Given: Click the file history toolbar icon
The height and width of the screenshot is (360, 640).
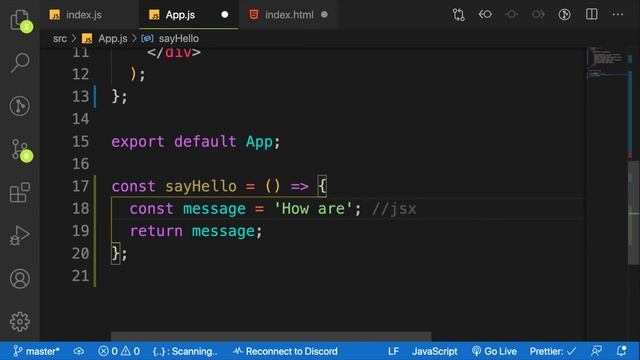Looking at the screenshot, I should pyautogui.click(x=564, y=15).
